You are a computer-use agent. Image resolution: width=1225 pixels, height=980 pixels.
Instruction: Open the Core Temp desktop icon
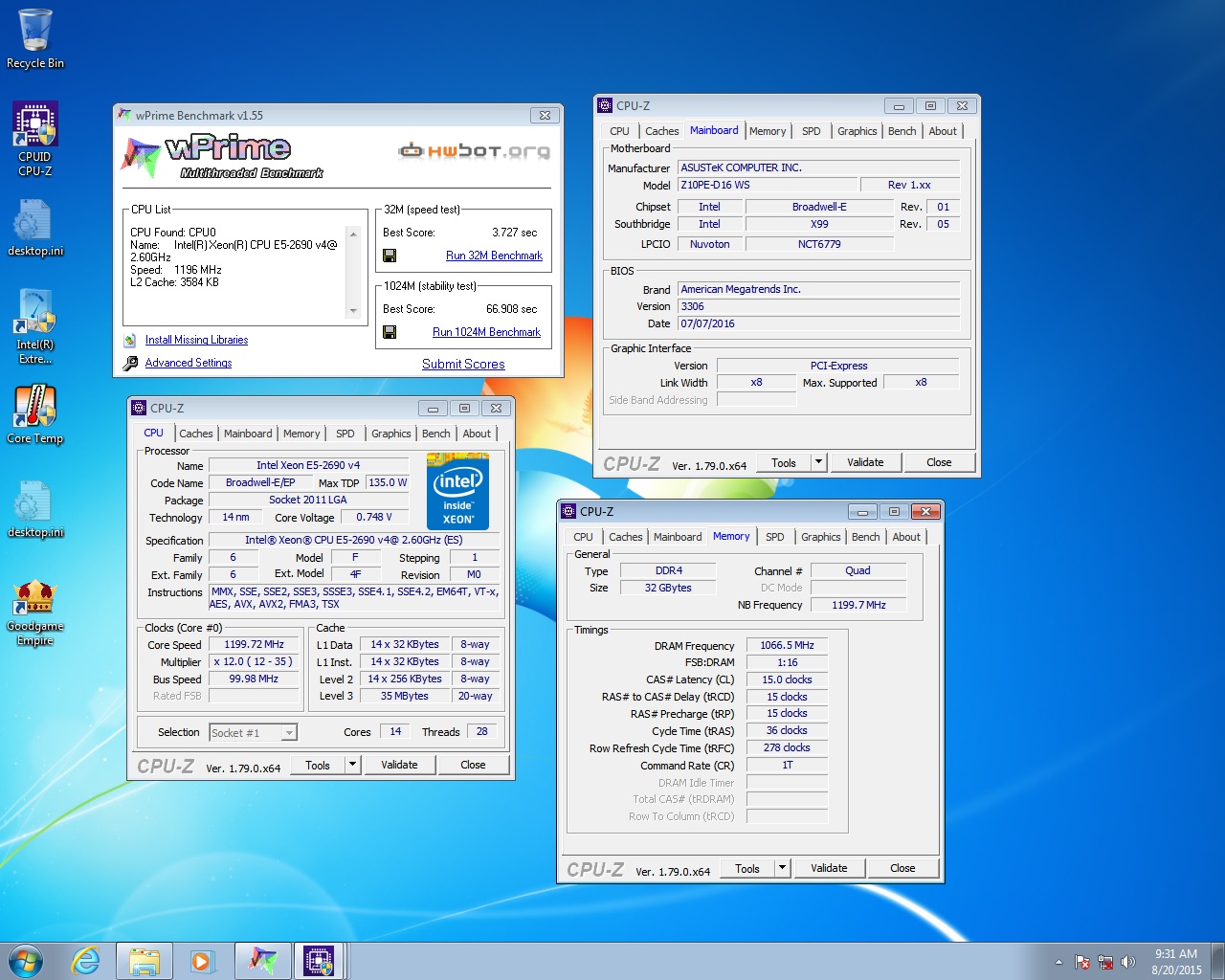click(x=35, y=414)
